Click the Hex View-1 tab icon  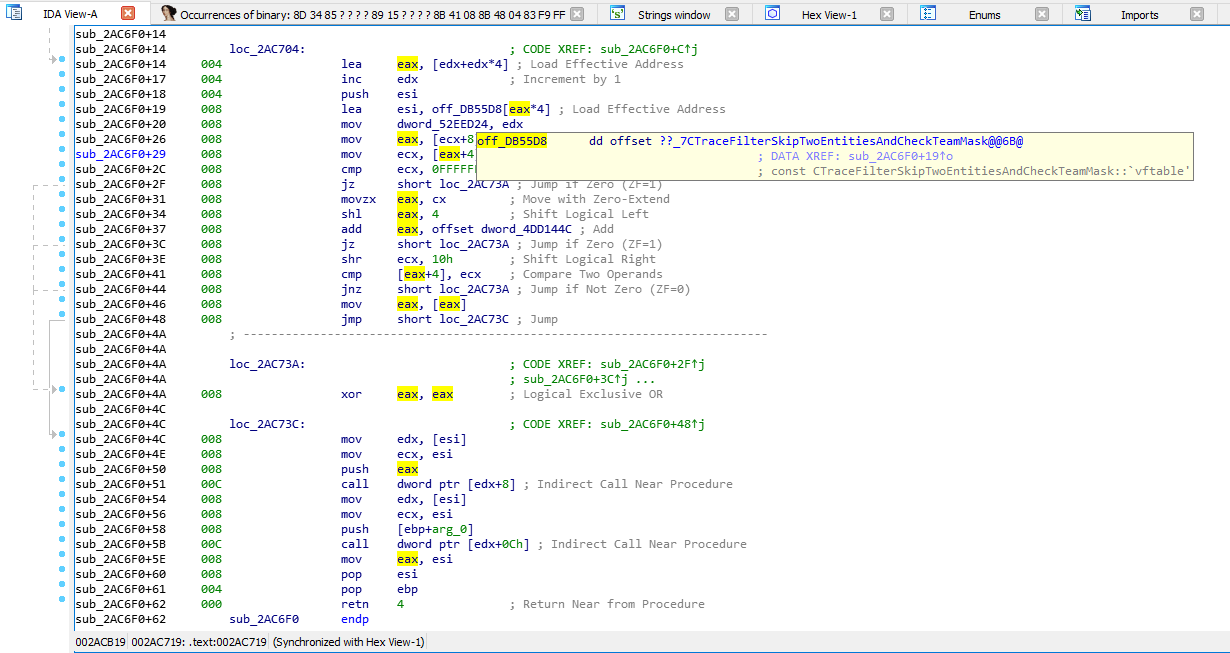coord(772,14)
